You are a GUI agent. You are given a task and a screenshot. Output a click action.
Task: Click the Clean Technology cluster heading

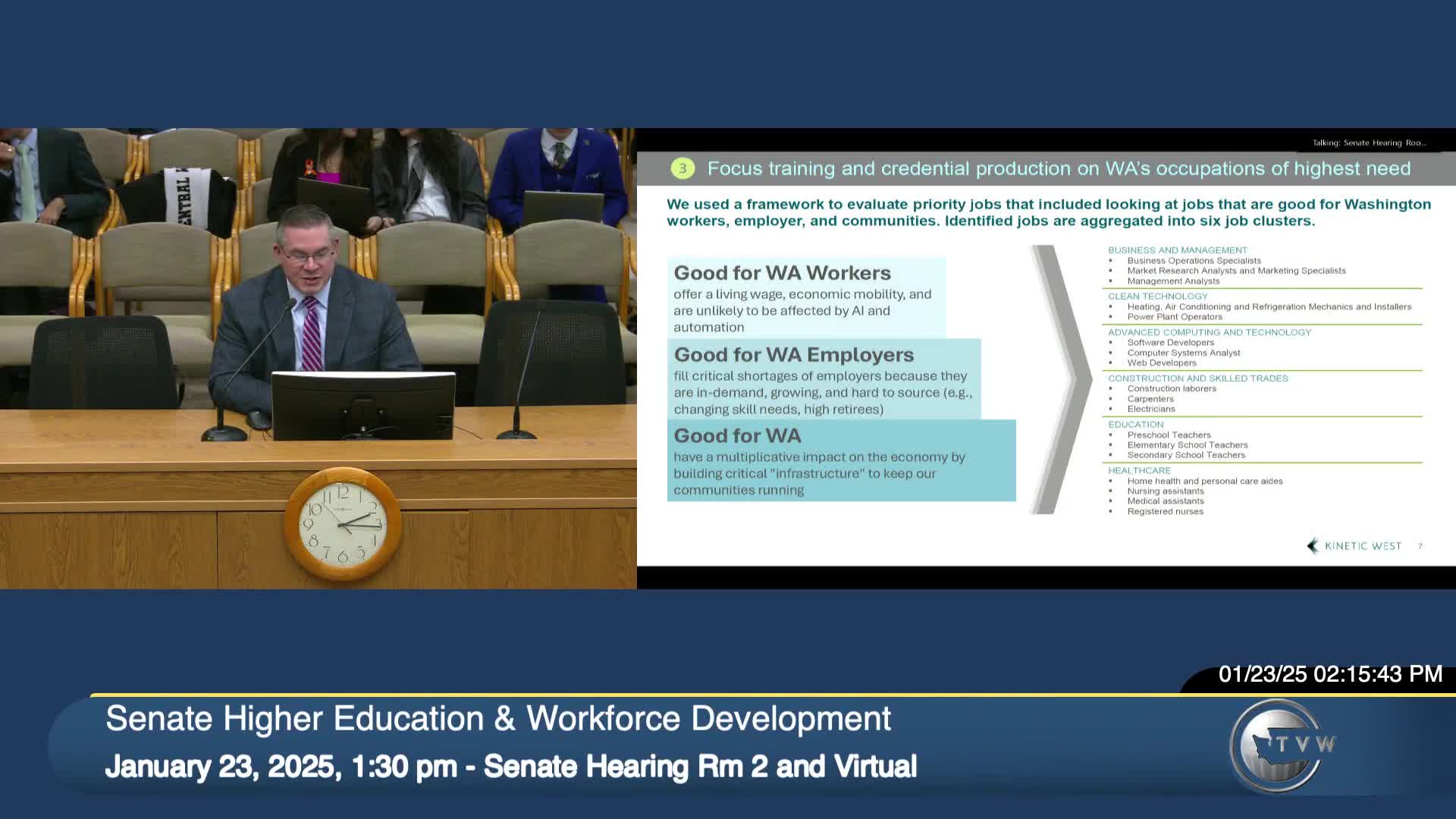pyautogui.click(x=1157, y=297)
